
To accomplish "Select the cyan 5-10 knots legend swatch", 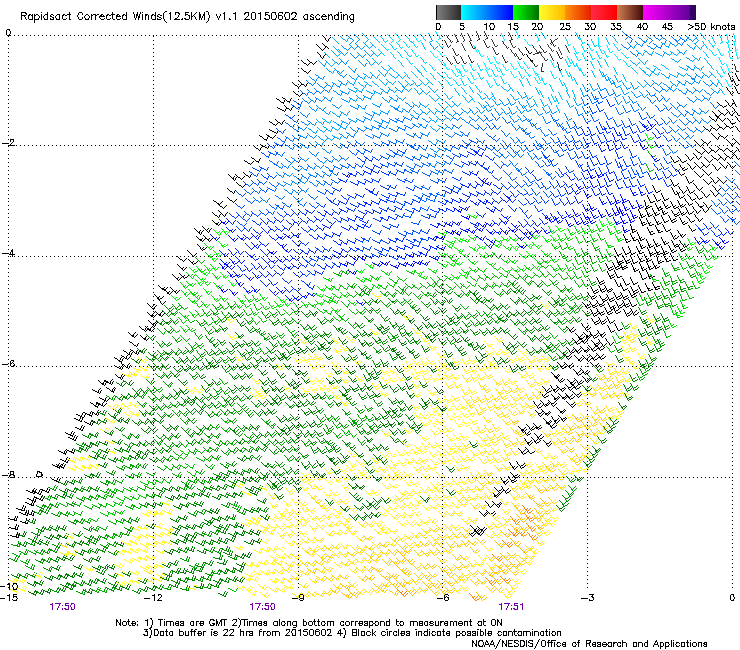I will click(x=474, y=12).
